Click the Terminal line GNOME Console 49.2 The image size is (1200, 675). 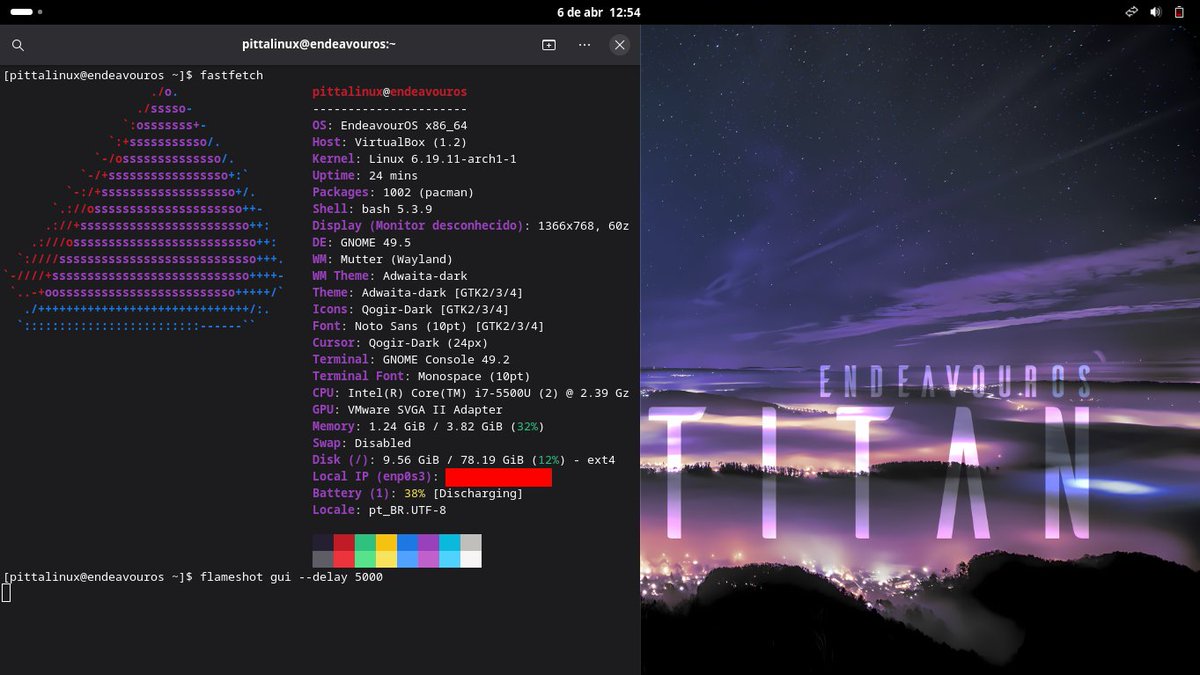point(411,359)
